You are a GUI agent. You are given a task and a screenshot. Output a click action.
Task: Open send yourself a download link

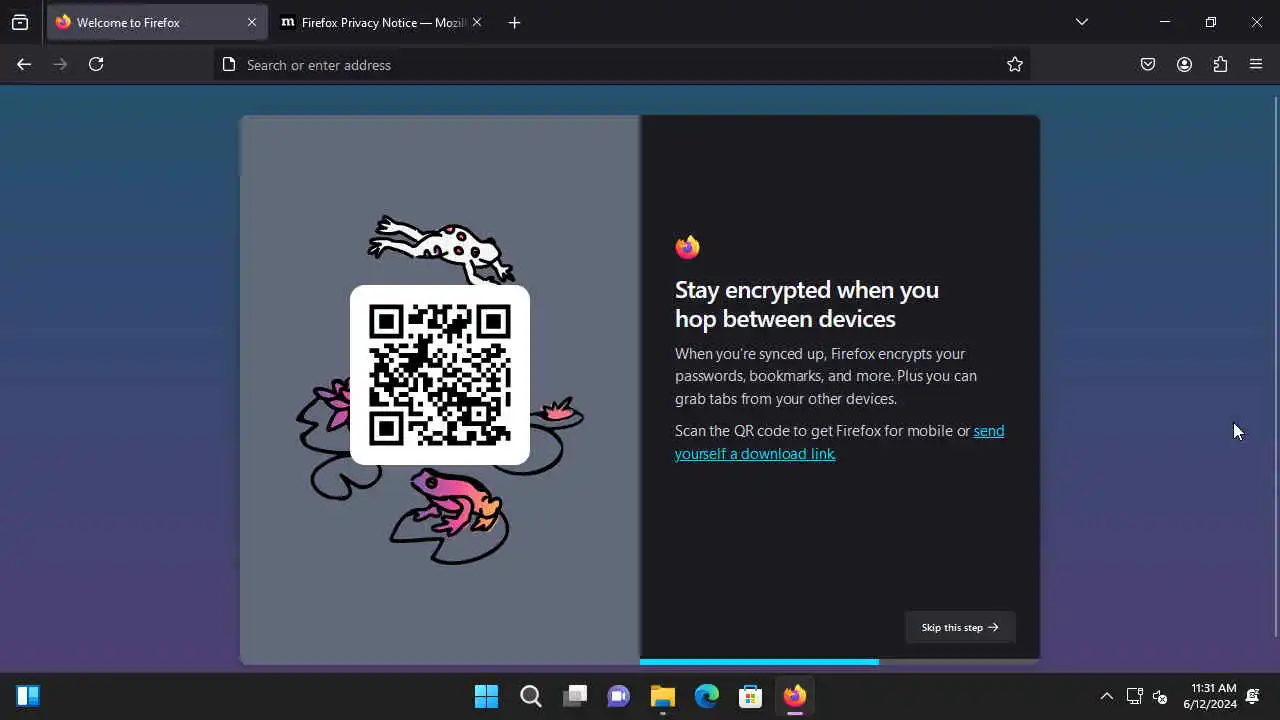(x=839, y=442)
